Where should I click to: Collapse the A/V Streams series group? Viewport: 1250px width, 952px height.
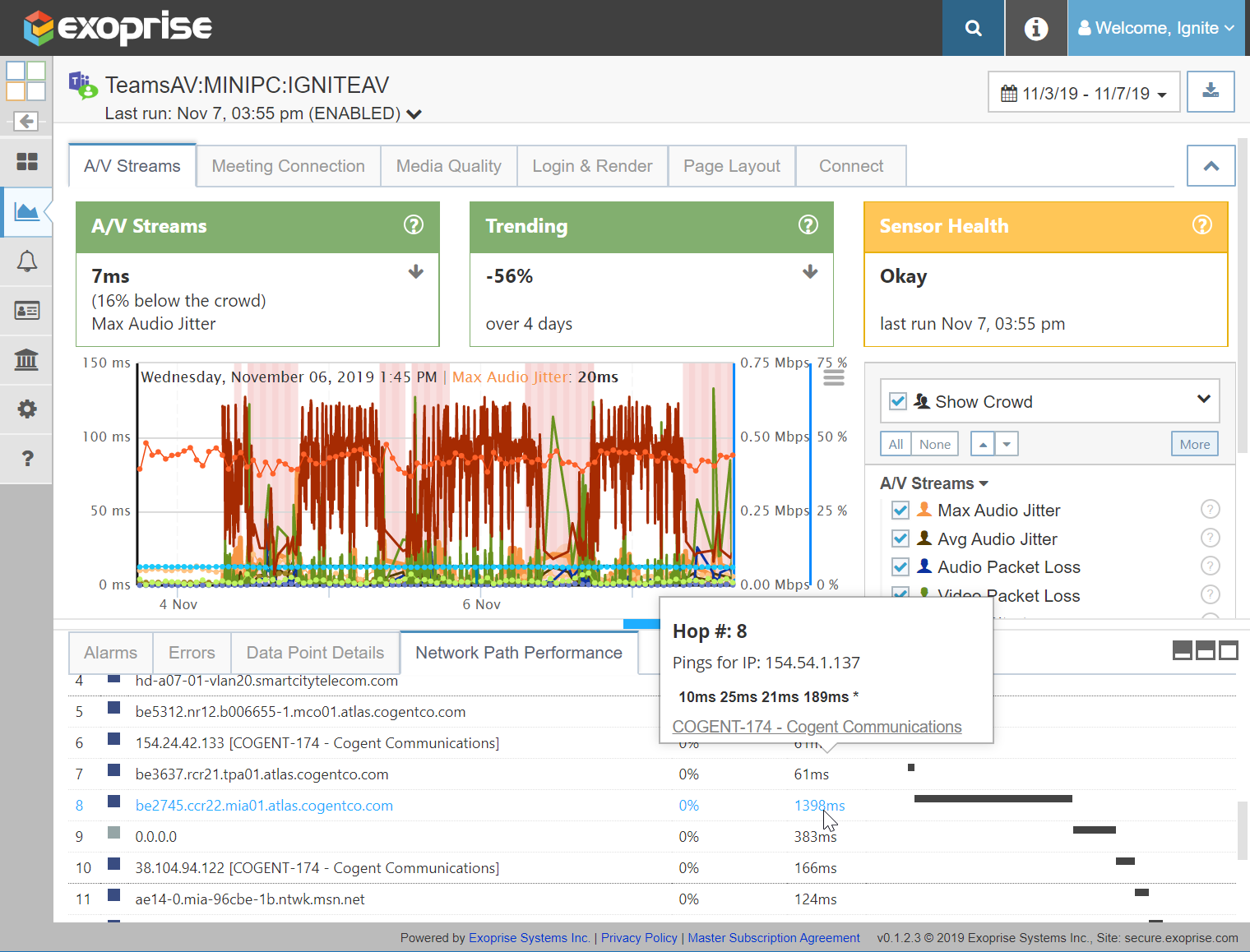(934, 483)
